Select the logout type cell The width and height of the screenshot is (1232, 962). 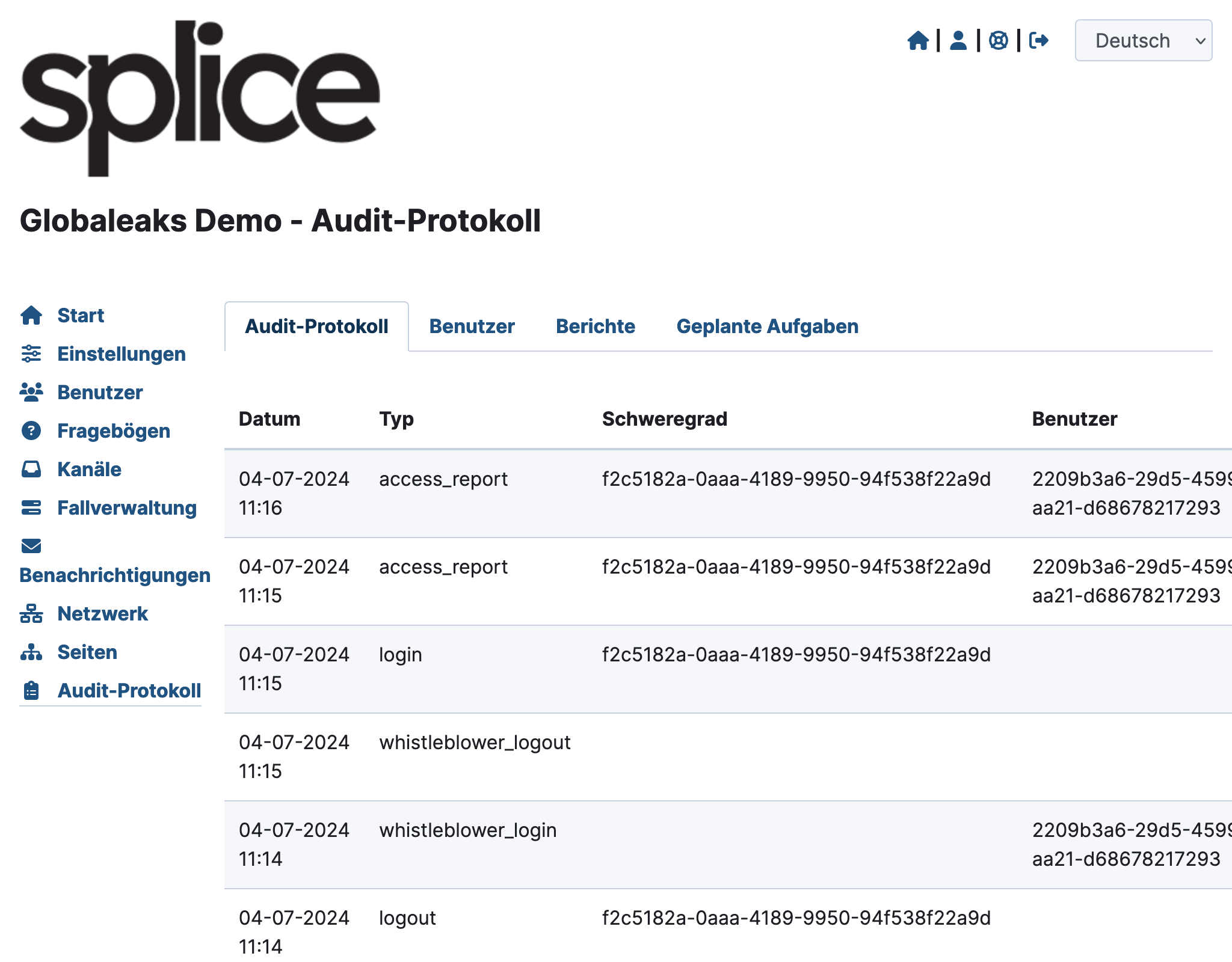click(407, 918)
